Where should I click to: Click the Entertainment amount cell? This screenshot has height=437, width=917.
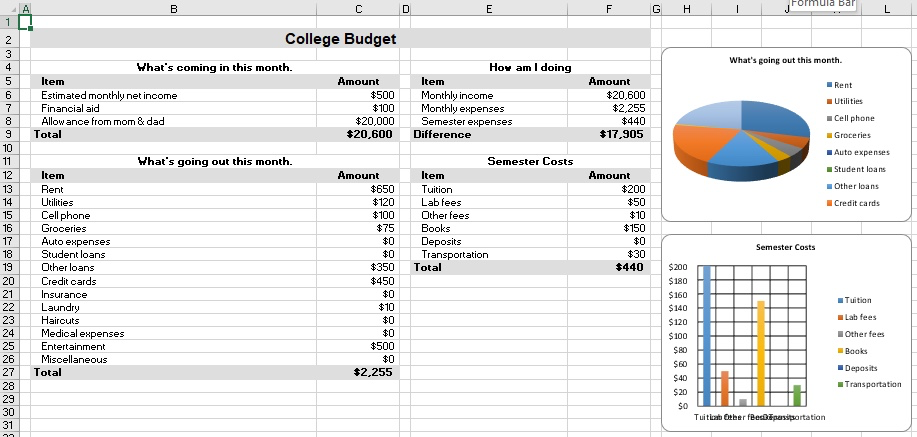click(x=358, y=346)
